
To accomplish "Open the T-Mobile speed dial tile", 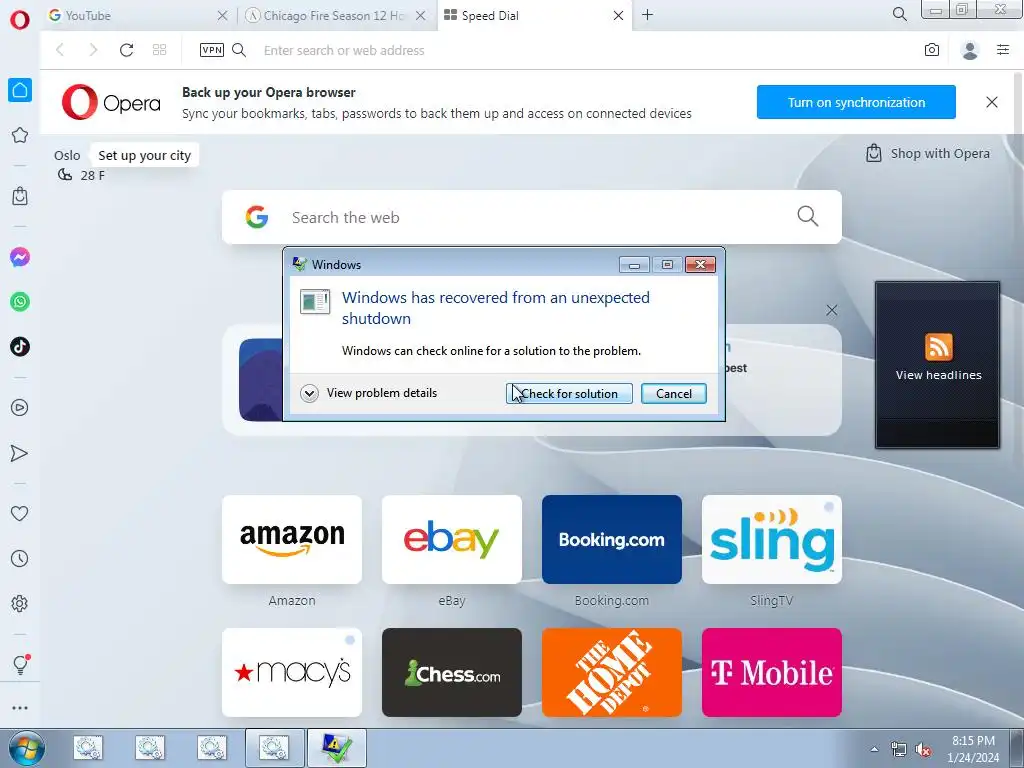I will click(772, 673).
